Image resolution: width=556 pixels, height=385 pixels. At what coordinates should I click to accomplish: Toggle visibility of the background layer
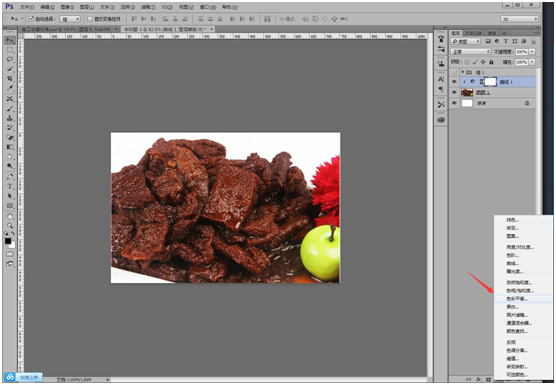[x=454, y=103]
